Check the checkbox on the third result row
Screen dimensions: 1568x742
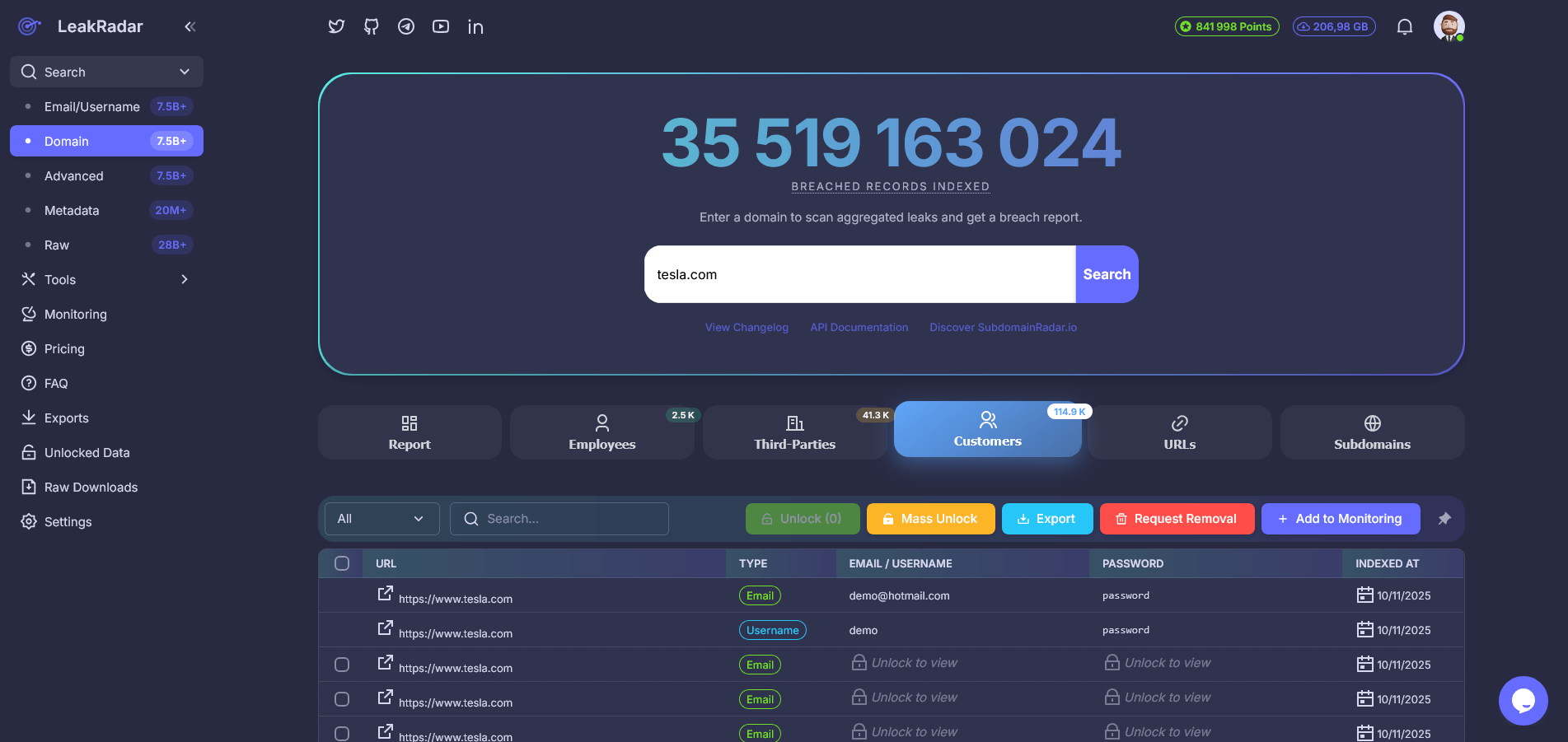[342, 664]
